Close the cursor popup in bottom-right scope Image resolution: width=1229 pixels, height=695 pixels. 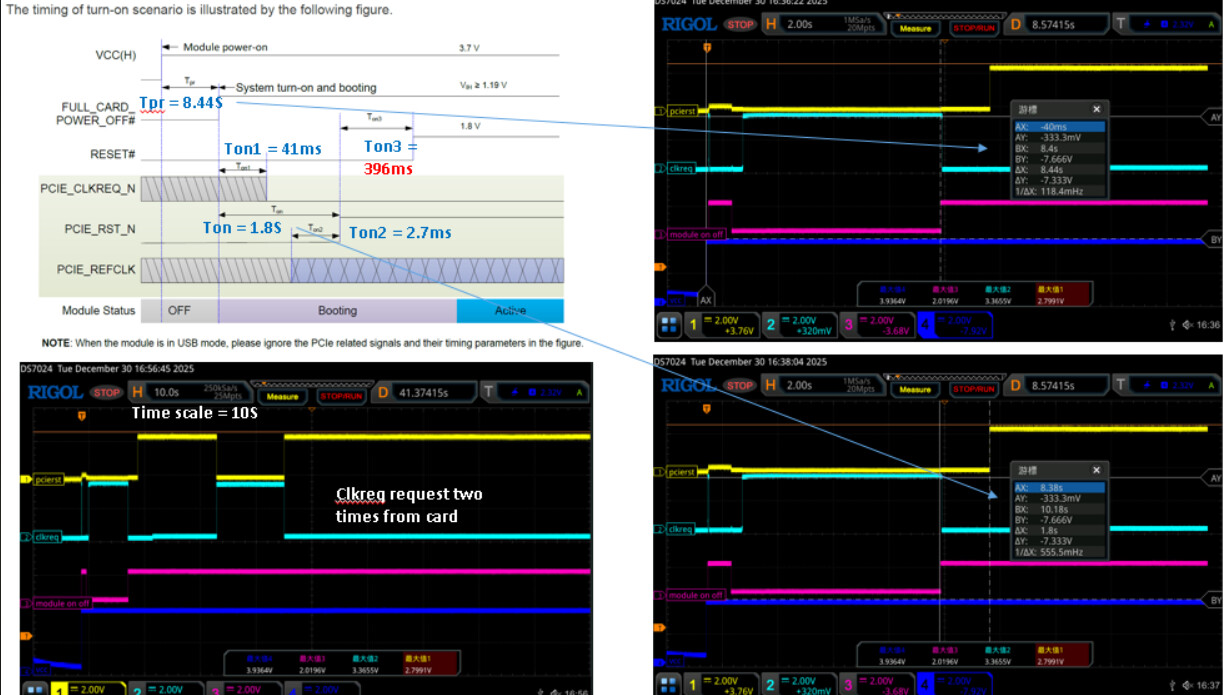[x=1096, y=470]
